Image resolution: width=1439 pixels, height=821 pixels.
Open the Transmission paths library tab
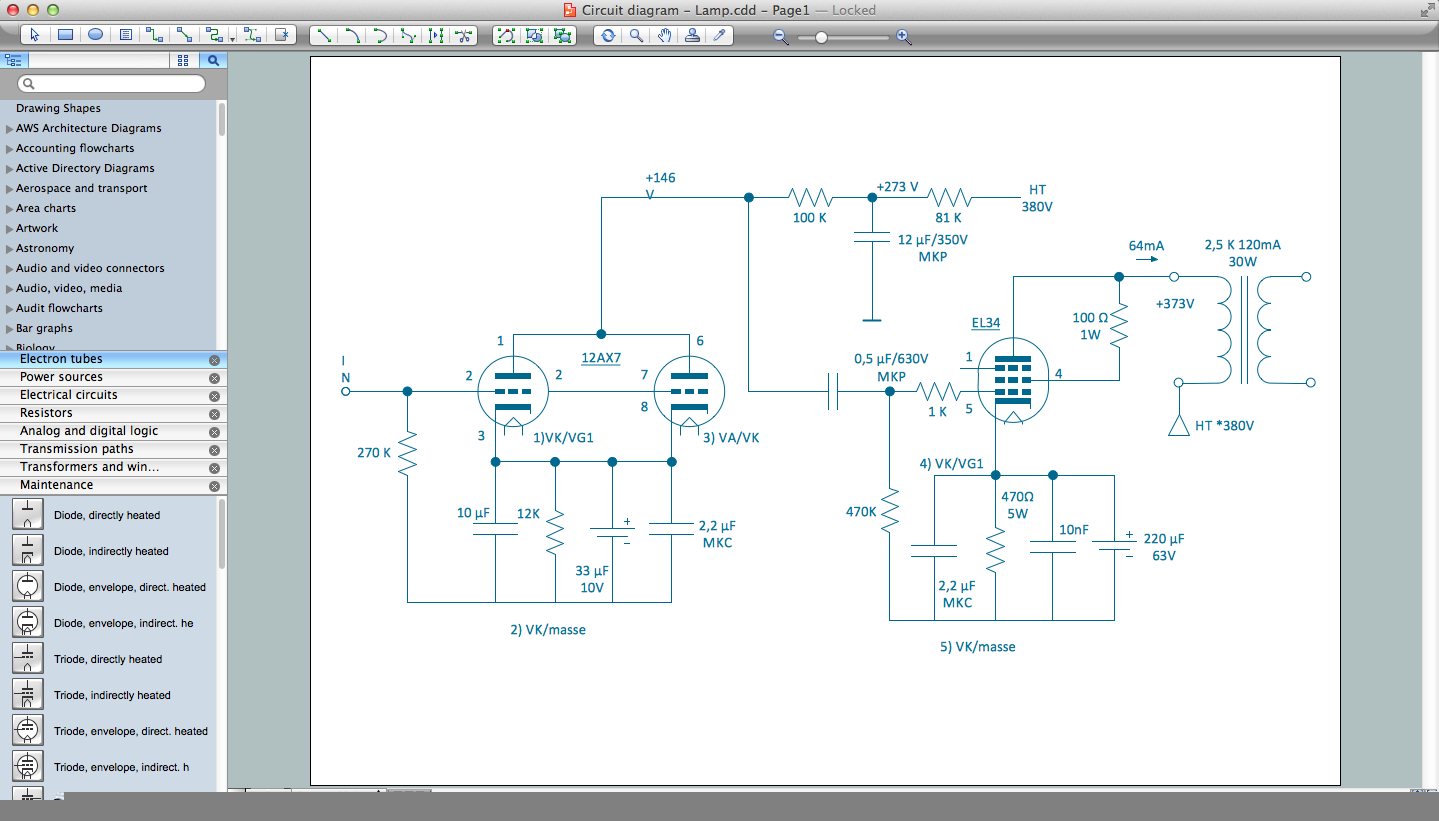[x=76, y=449]
